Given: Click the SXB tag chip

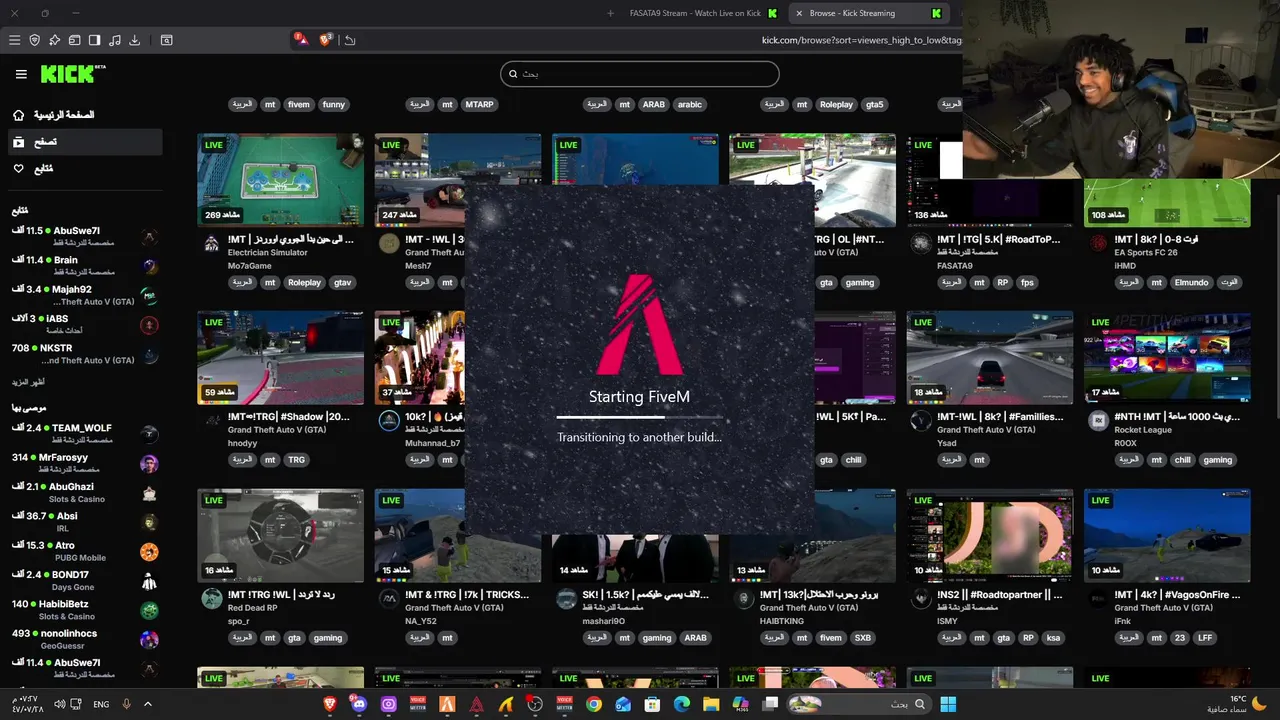Looking at the screenshot, I should point(862,638).
